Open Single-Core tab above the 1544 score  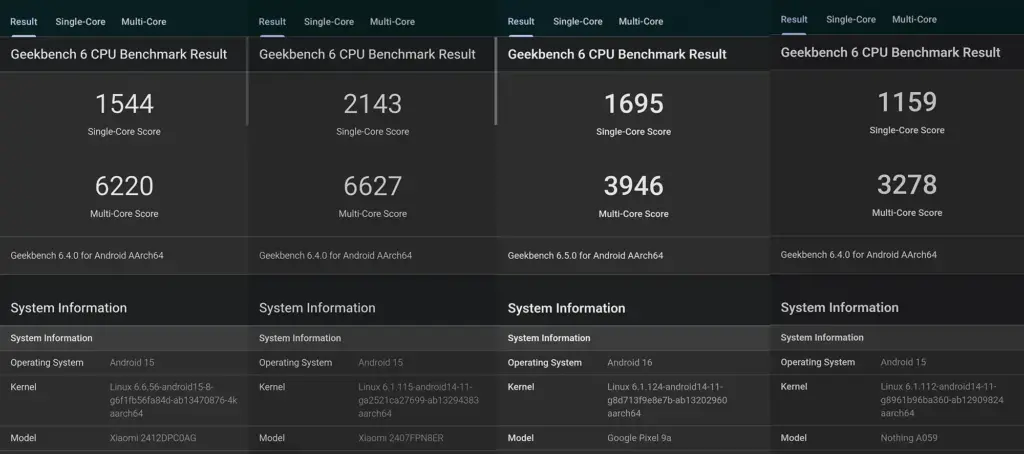tap(80, 22)
